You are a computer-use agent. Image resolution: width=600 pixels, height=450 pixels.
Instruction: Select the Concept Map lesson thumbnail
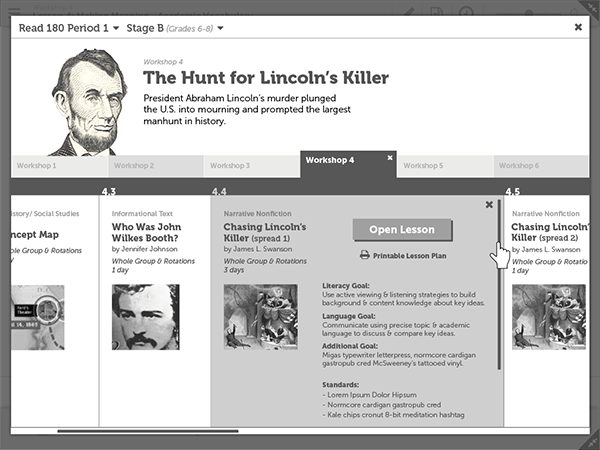(36, 317)
